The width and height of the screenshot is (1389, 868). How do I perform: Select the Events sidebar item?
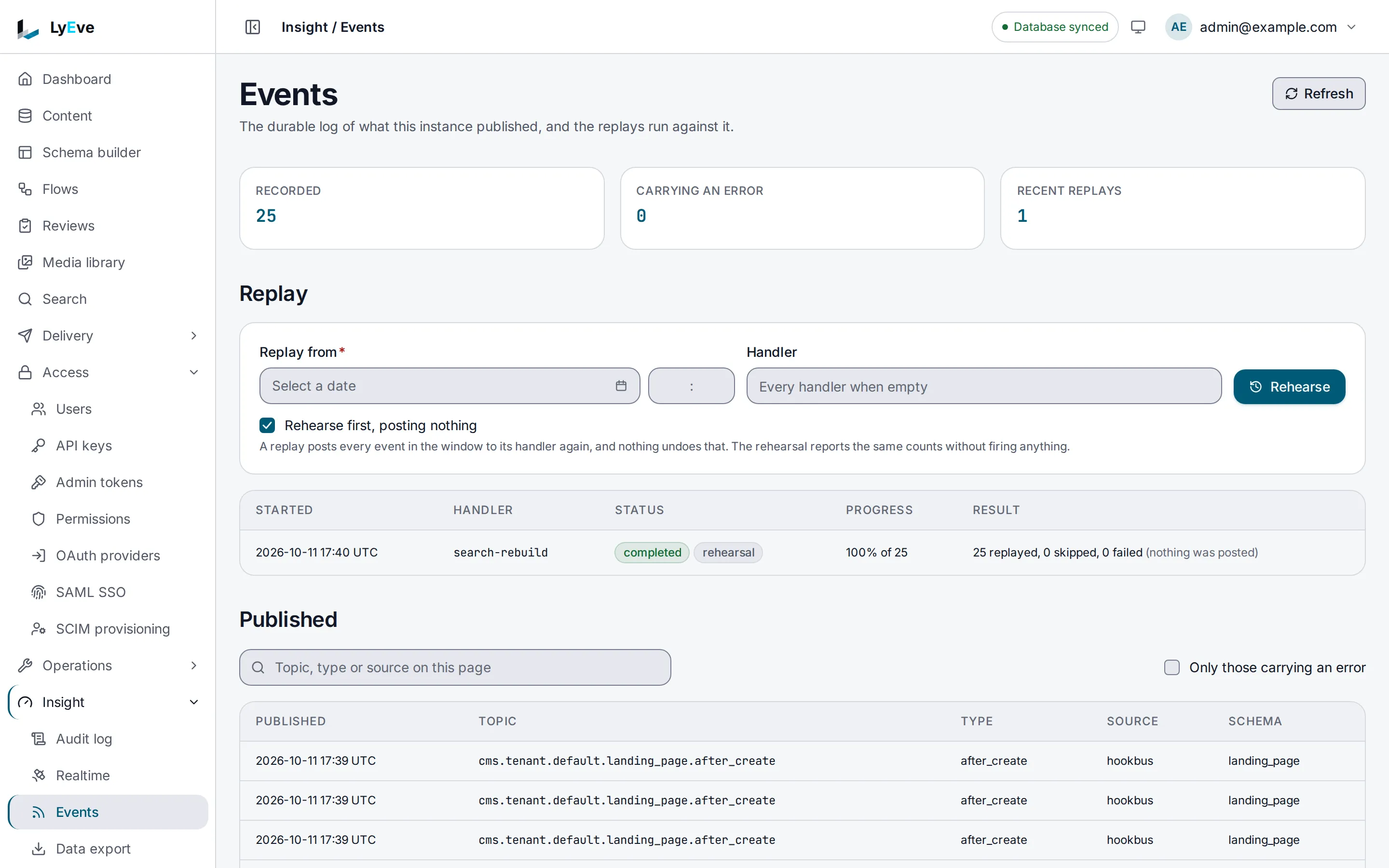pos(108,812)
